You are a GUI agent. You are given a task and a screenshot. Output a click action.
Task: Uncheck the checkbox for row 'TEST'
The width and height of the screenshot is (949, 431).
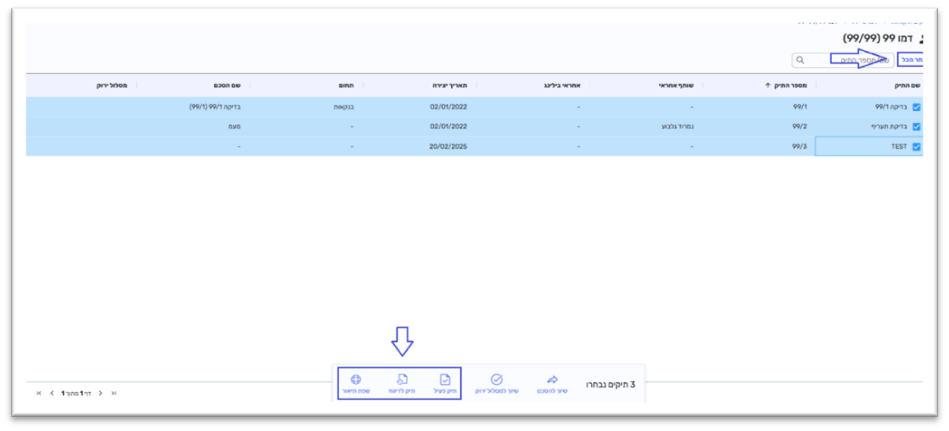pyautogui.click(x=916, y=147)
